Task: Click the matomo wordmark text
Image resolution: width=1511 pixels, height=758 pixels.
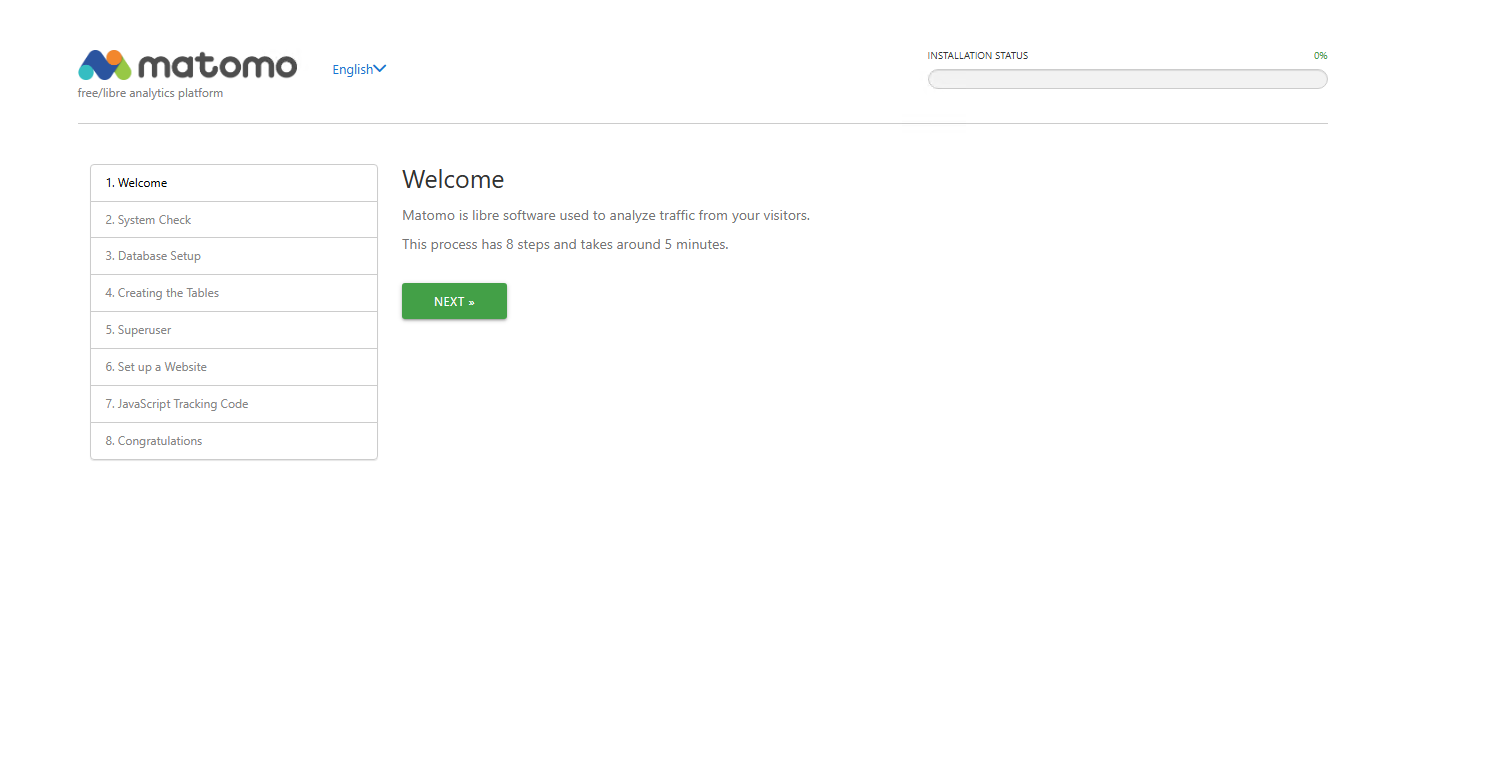Action: [x=217, y=65]
